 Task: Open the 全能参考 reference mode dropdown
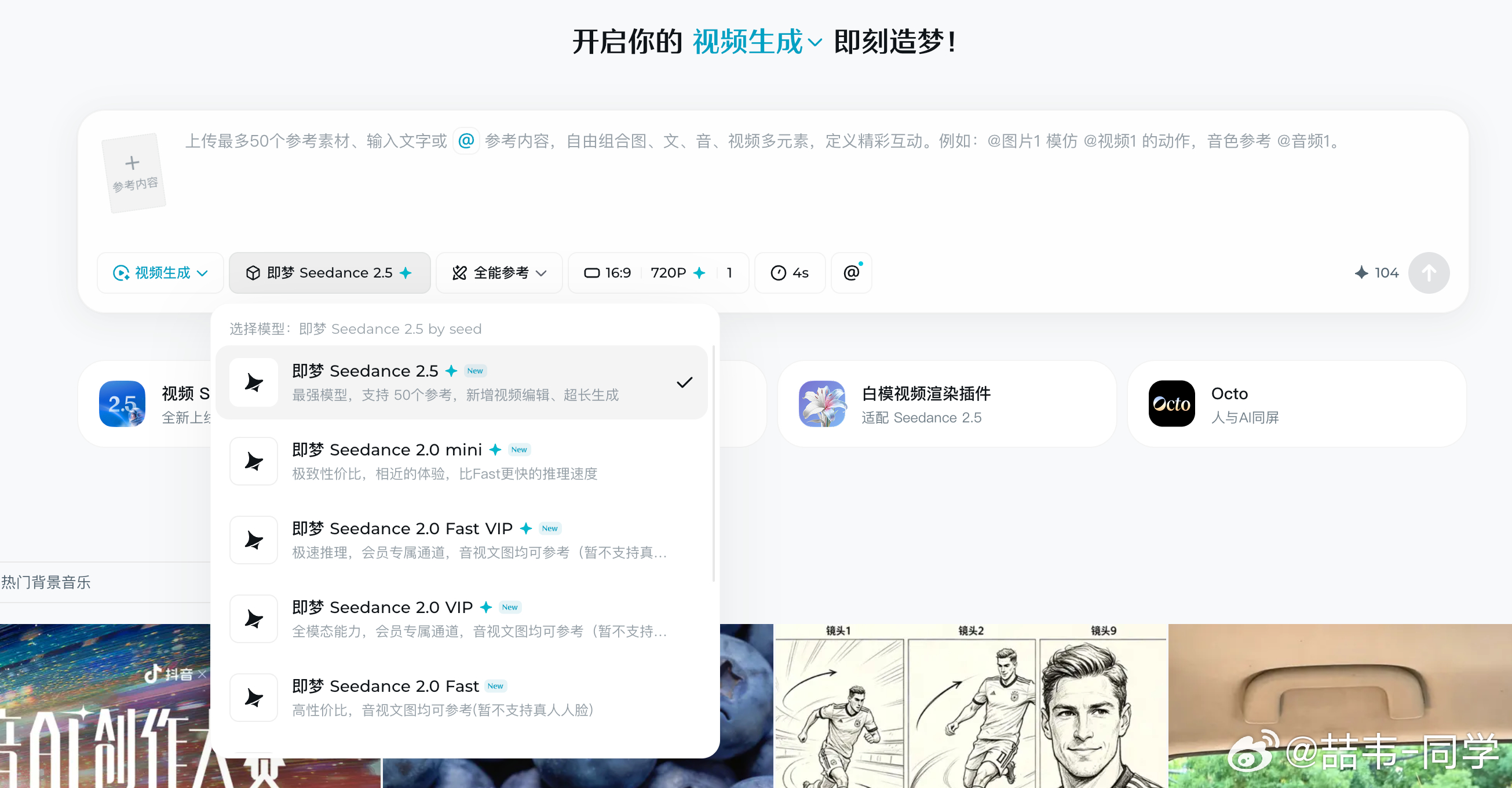[499, 273]
